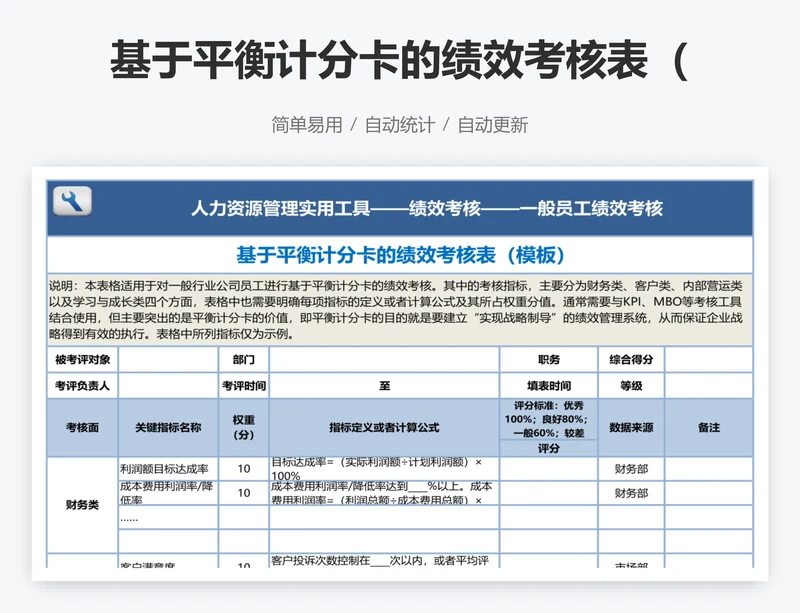Click the blue title '基于平衡计分卡的绩效考核表（模板）'
Viewport: 800px width, 613px height.
400,255
